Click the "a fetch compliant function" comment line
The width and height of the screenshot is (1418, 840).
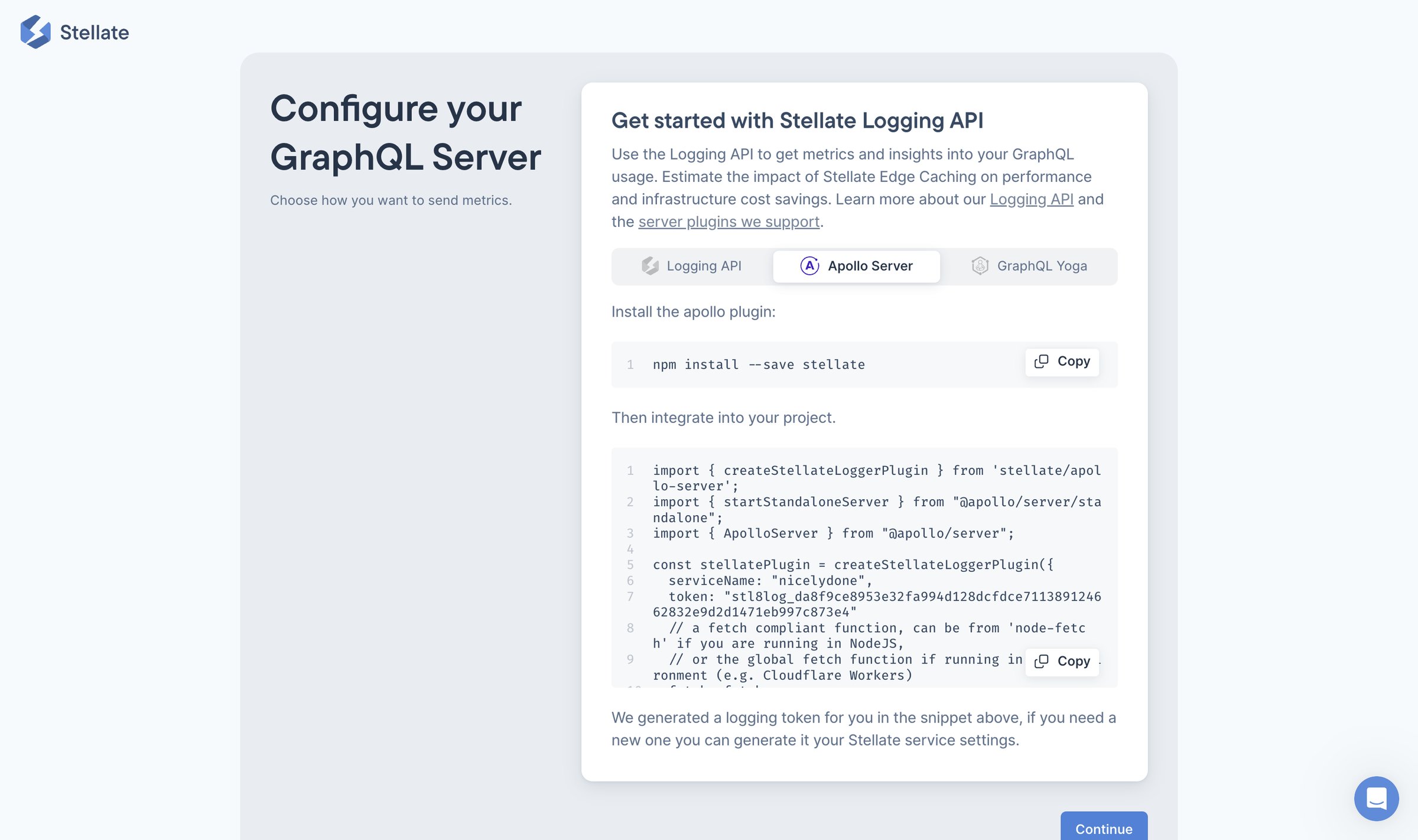[x=869, y=636]
